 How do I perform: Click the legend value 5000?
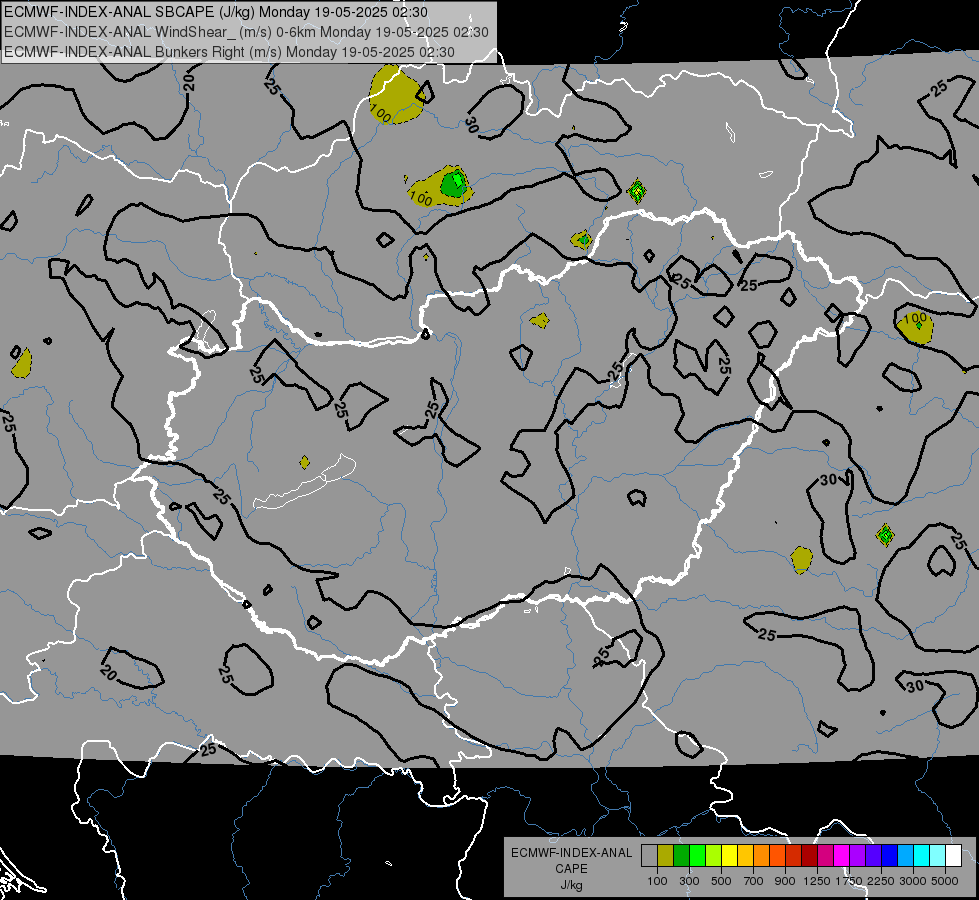pyautogui.click(x=945, y=881)
